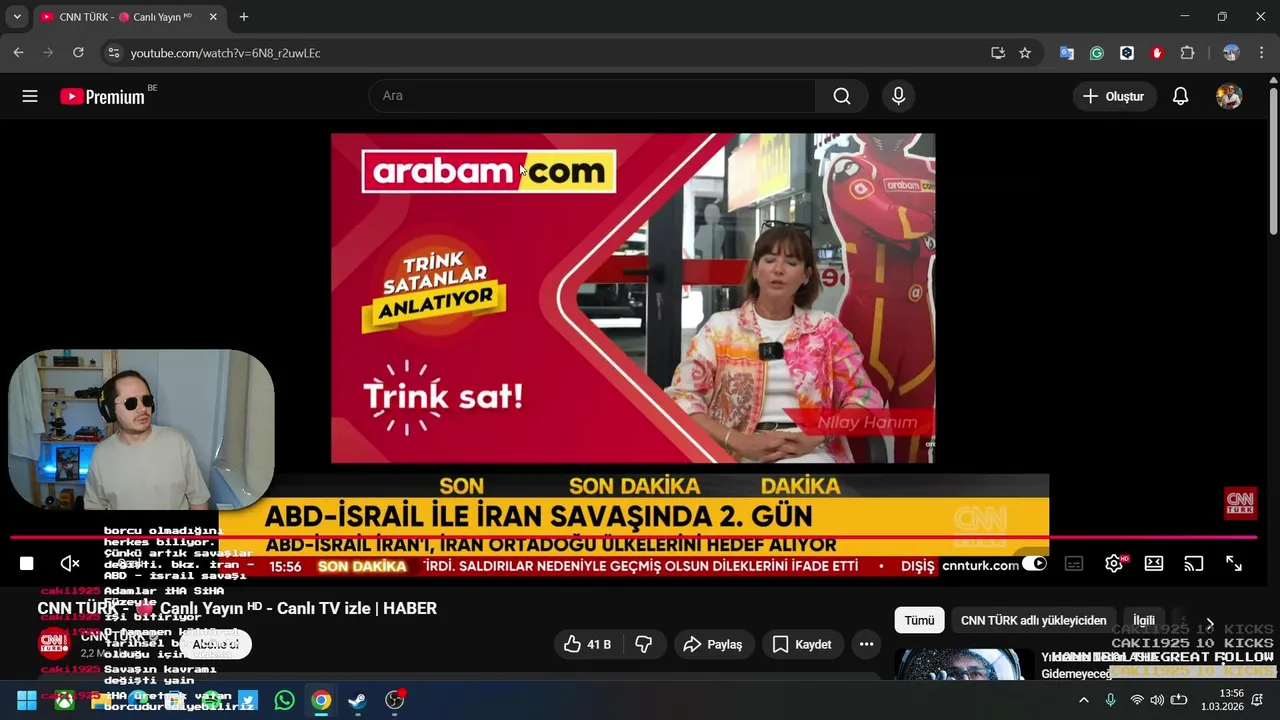
Task: Click the Paylaş share button
Action: click(x=713, y=645)
